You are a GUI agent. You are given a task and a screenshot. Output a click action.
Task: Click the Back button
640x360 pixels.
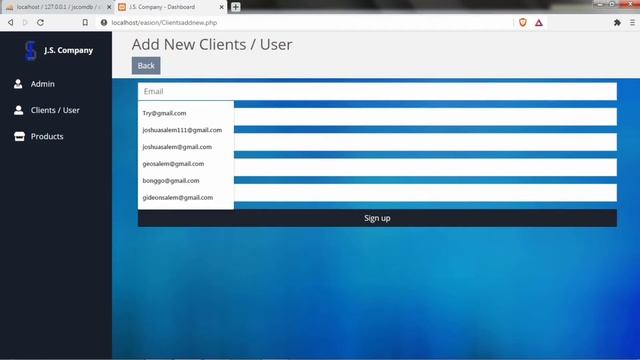click(x=146, y=66)
